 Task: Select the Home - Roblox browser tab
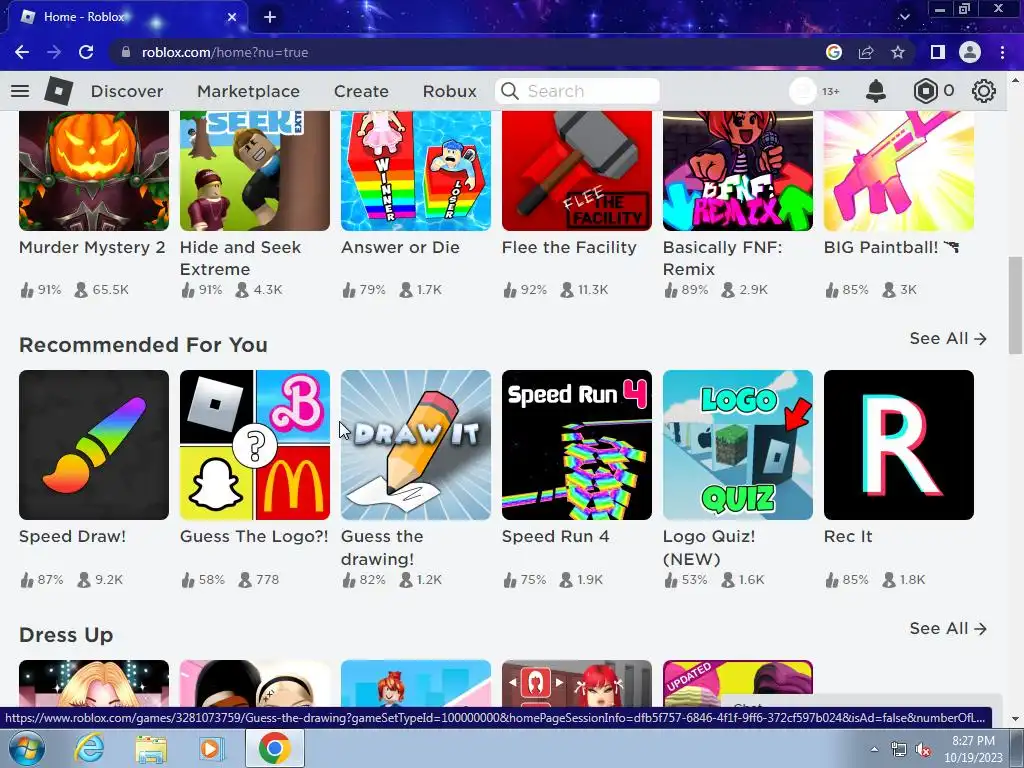click(x=127, y=17)
